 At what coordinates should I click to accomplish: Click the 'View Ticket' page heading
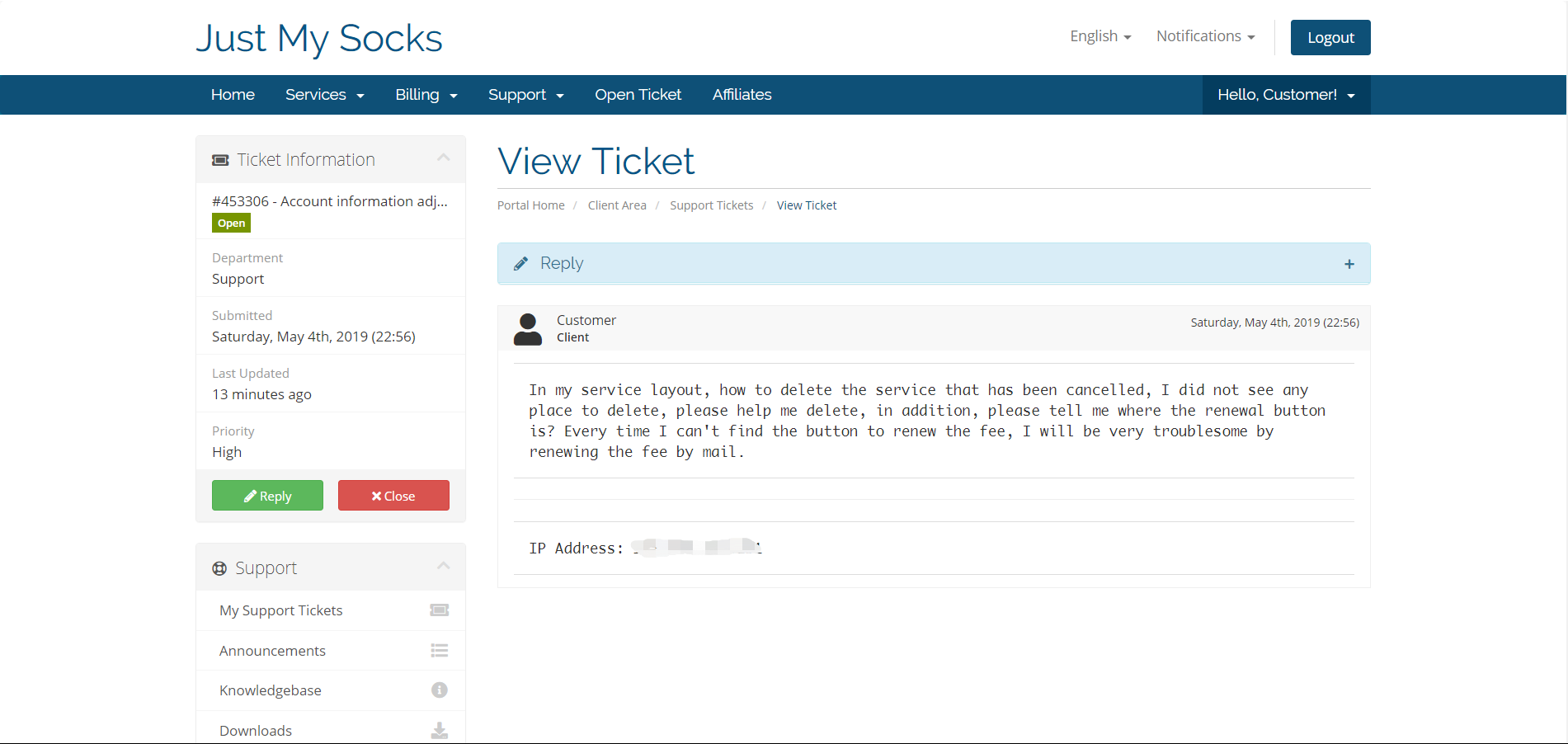tap(596, 162)
